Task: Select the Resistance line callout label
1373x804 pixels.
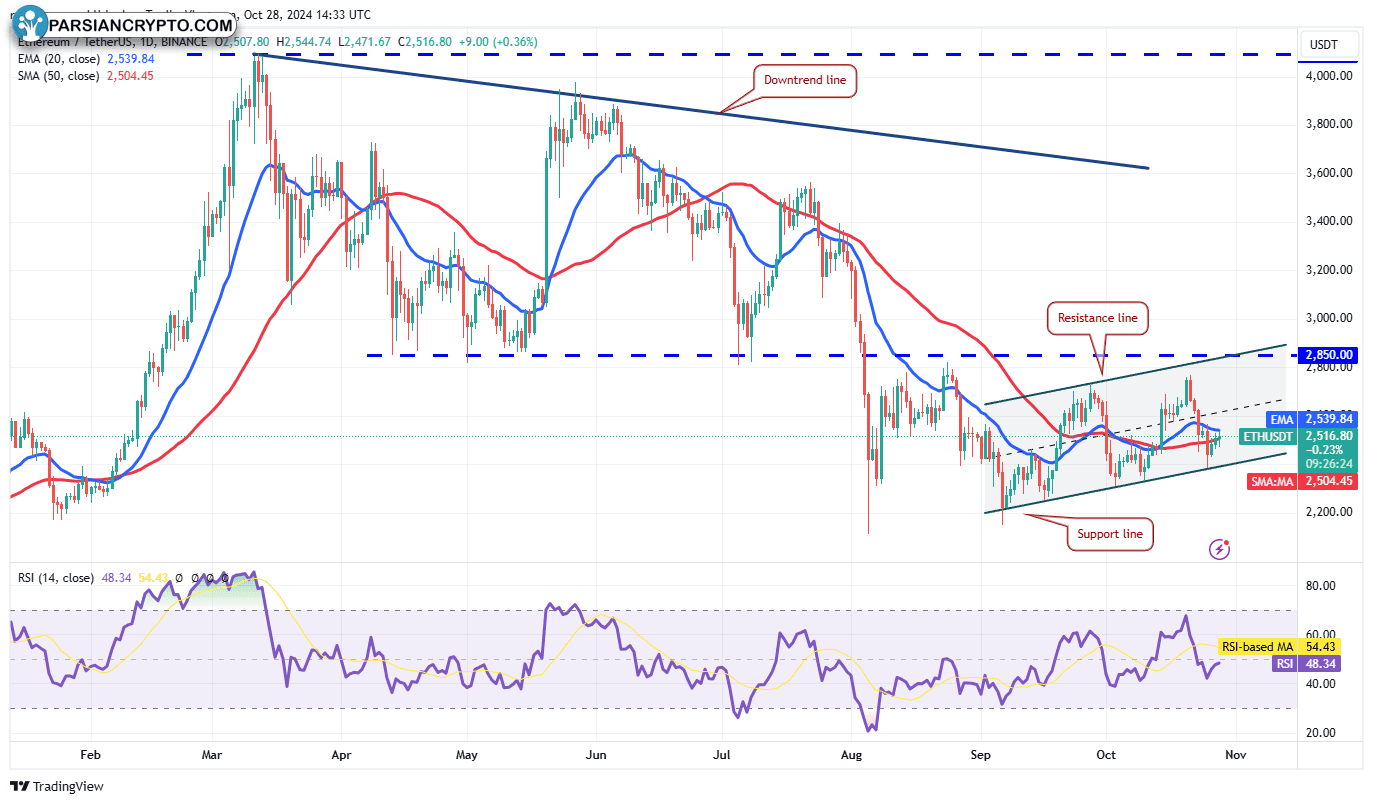Action: pos(1098,318)
